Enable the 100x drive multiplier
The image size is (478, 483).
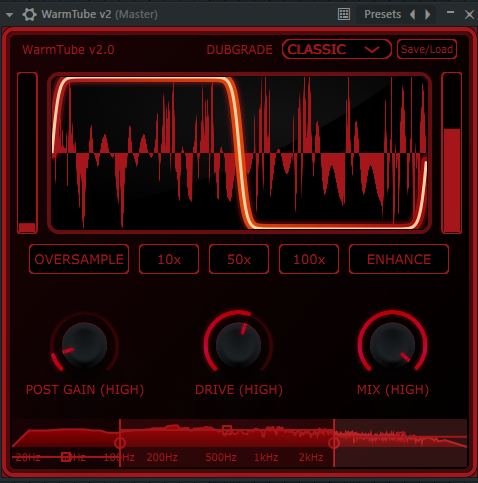[x=309, y=259]
